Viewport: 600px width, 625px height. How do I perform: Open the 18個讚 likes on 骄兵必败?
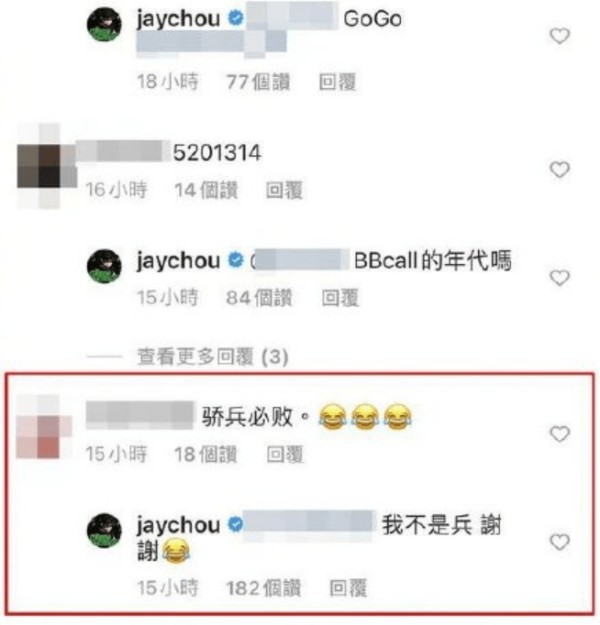tap(206, 454)
